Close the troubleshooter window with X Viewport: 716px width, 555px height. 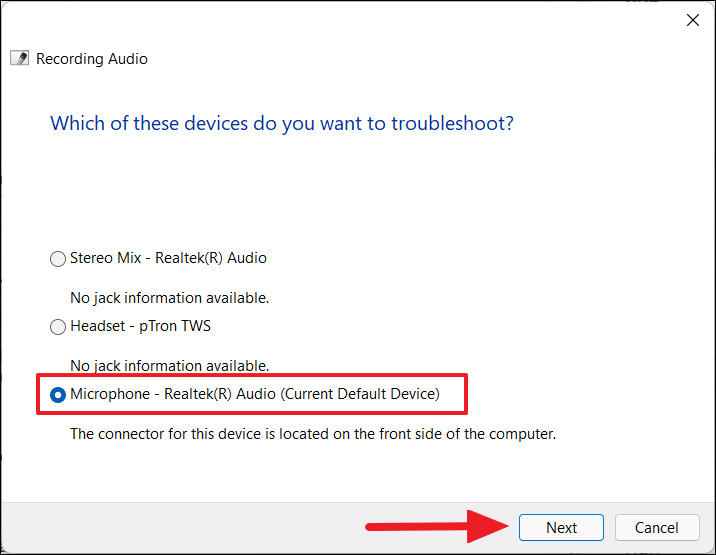[693, 20]
